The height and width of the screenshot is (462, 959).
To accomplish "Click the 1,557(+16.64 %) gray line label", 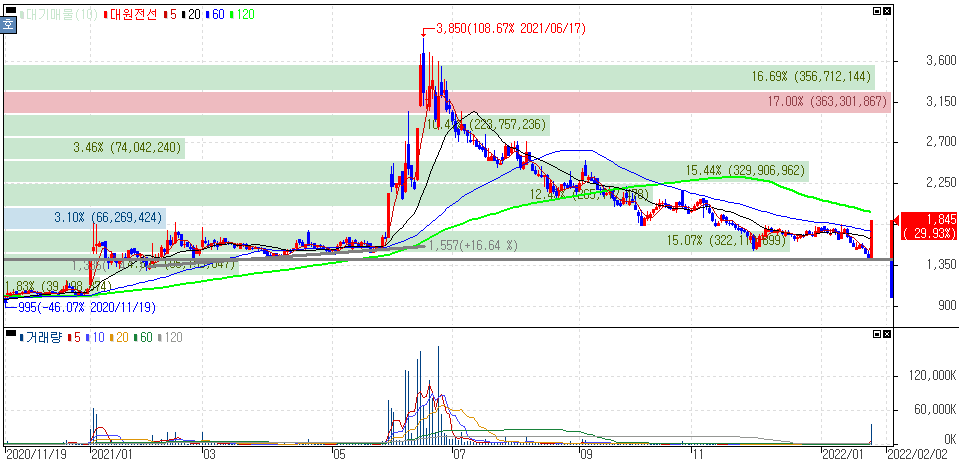I will coord(473,245).
